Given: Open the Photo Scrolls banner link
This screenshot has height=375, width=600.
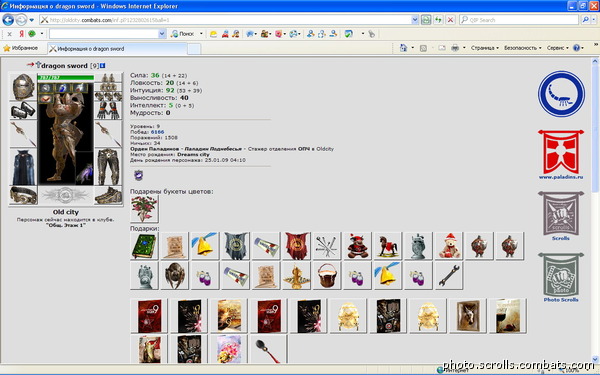Looking at the screenshot, I should 561,277.
